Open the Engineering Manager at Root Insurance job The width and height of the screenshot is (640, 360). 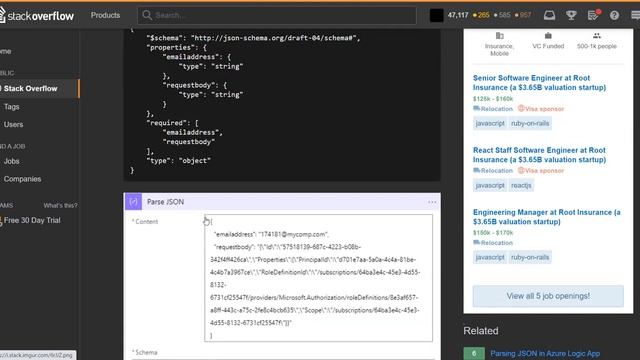pos(547,217)
